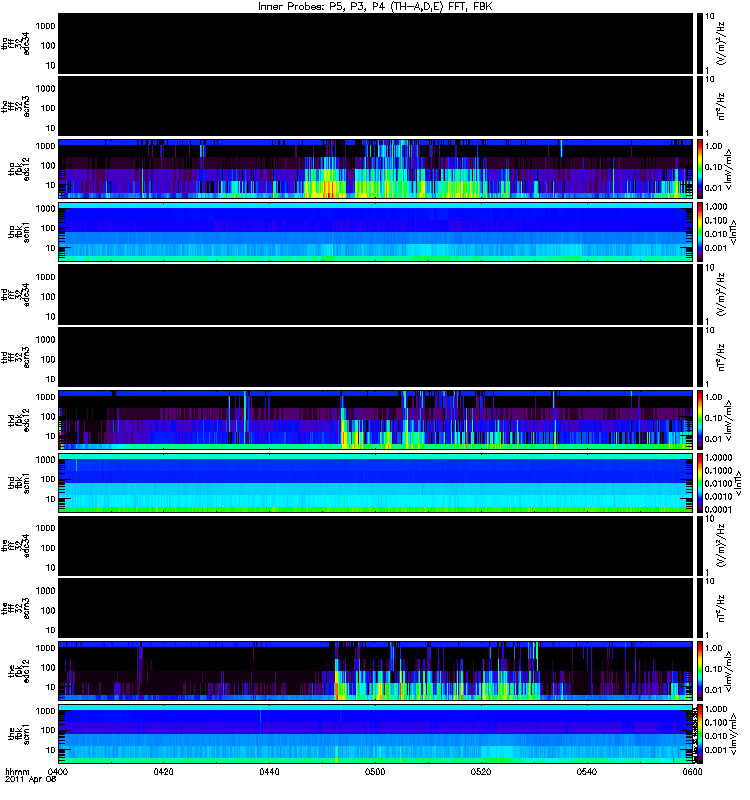
Task: Click inside the tha fbk scm1 spectrogram
Action: 376,232
